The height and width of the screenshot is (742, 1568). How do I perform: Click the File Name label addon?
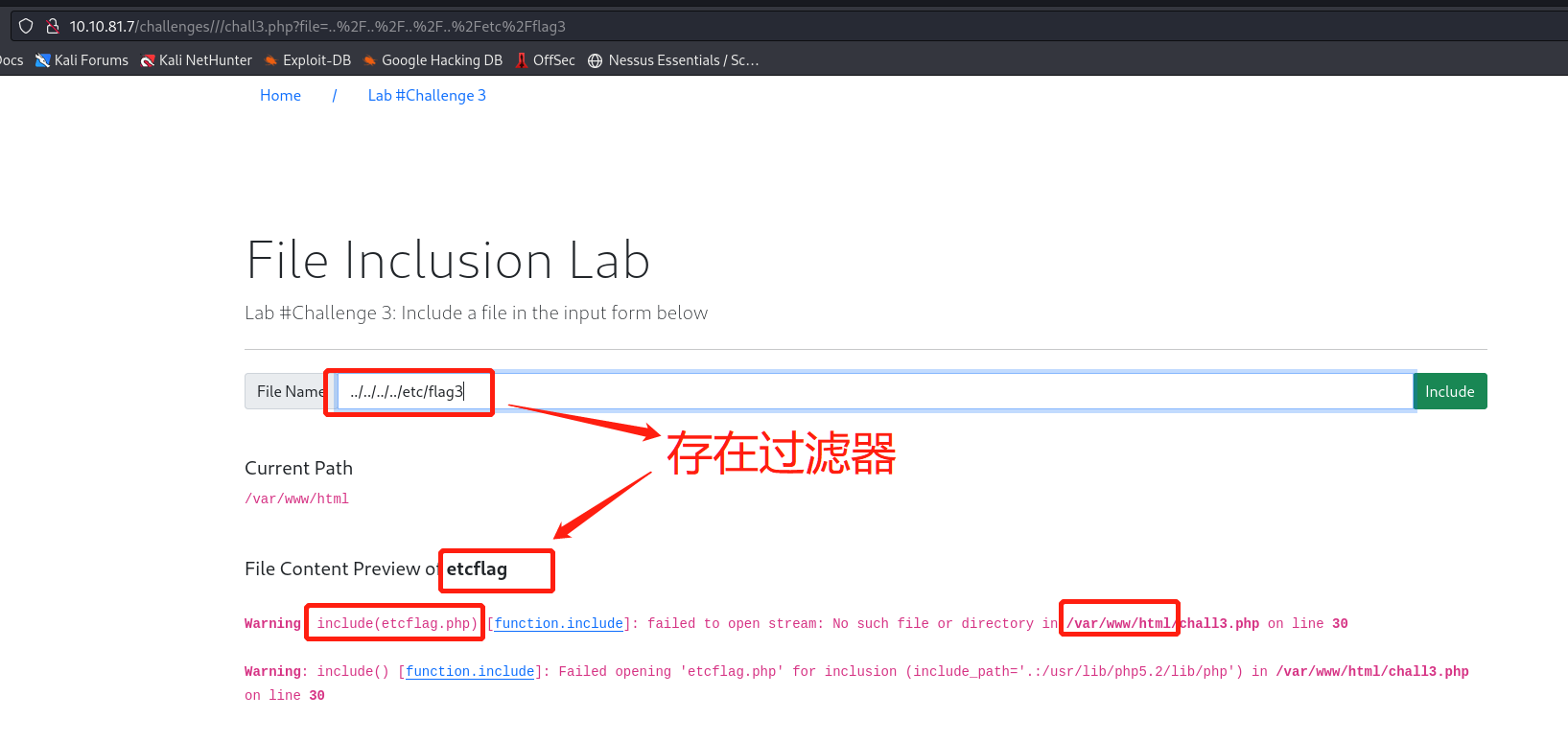click(288, 391)
